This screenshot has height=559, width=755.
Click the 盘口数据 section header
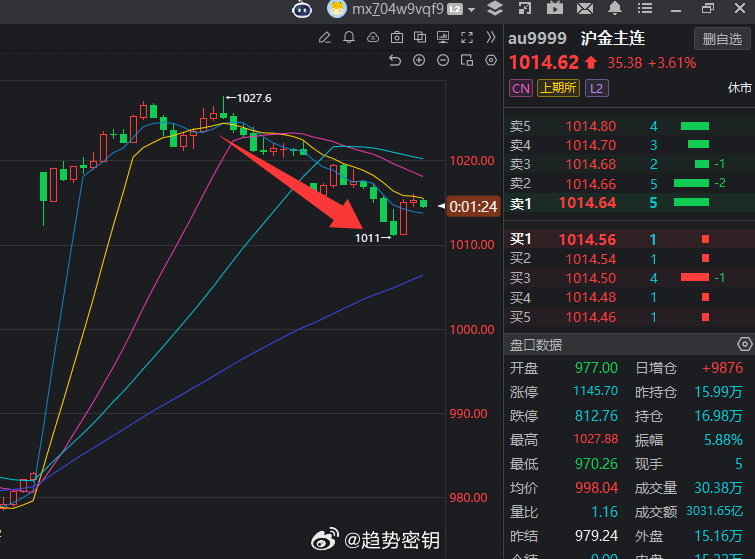coord(536,345)
